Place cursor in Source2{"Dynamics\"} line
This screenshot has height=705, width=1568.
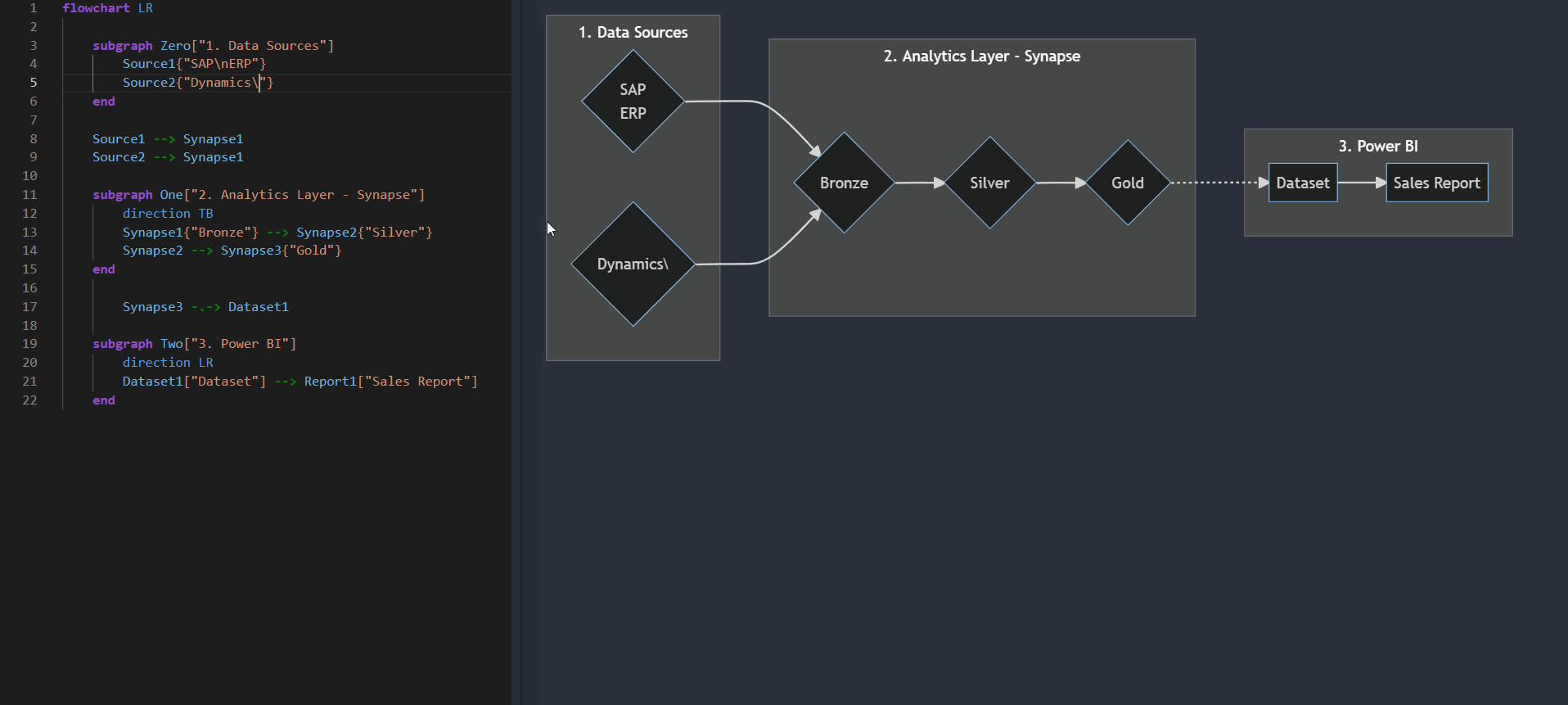pyautogui.click(x=198, y=83)
